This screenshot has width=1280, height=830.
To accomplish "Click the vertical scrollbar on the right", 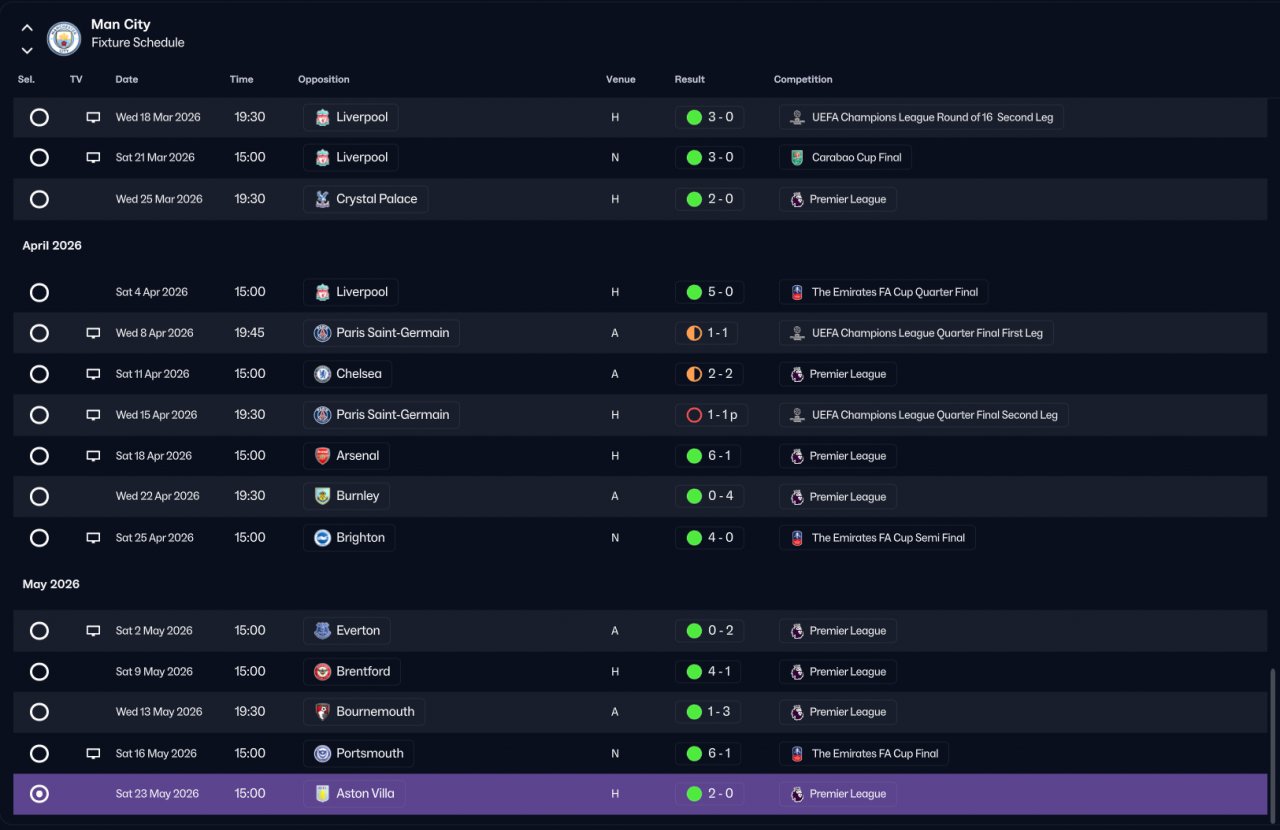I will (1272, 740).
